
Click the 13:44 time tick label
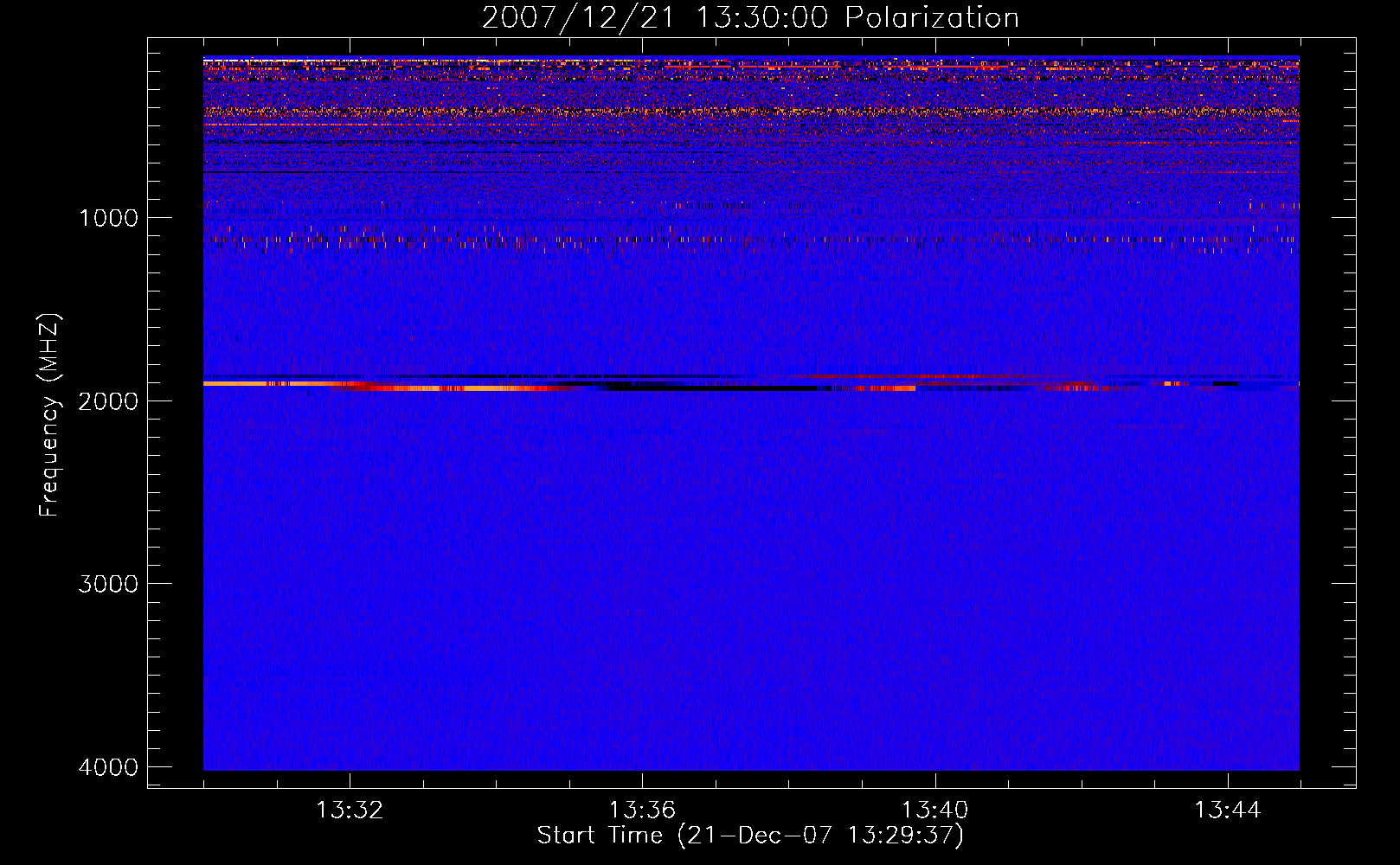(x=1228, y=811)
